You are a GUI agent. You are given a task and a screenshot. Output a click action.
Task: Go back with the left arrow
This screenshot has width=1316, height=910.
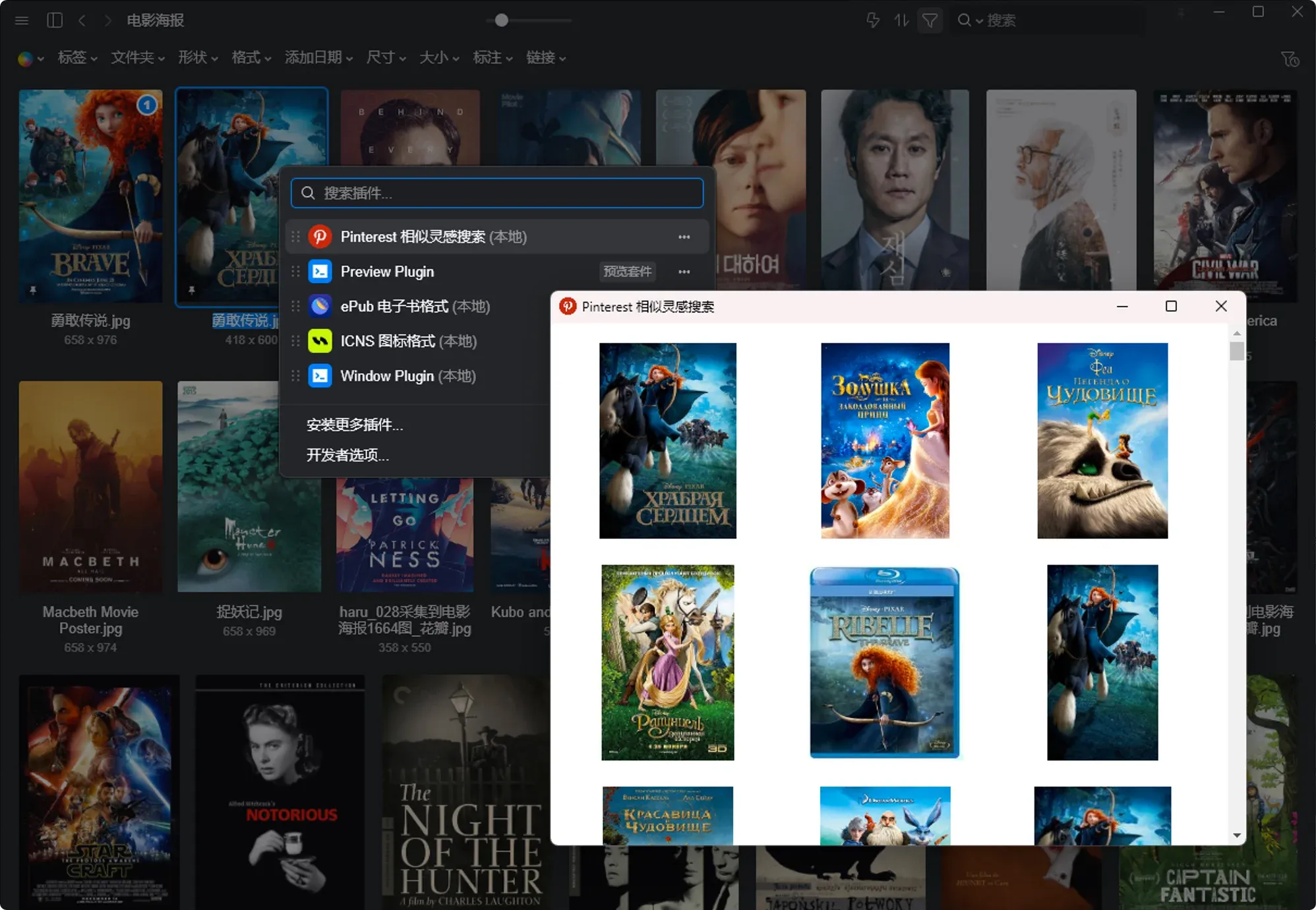click(x=82, y=20)
